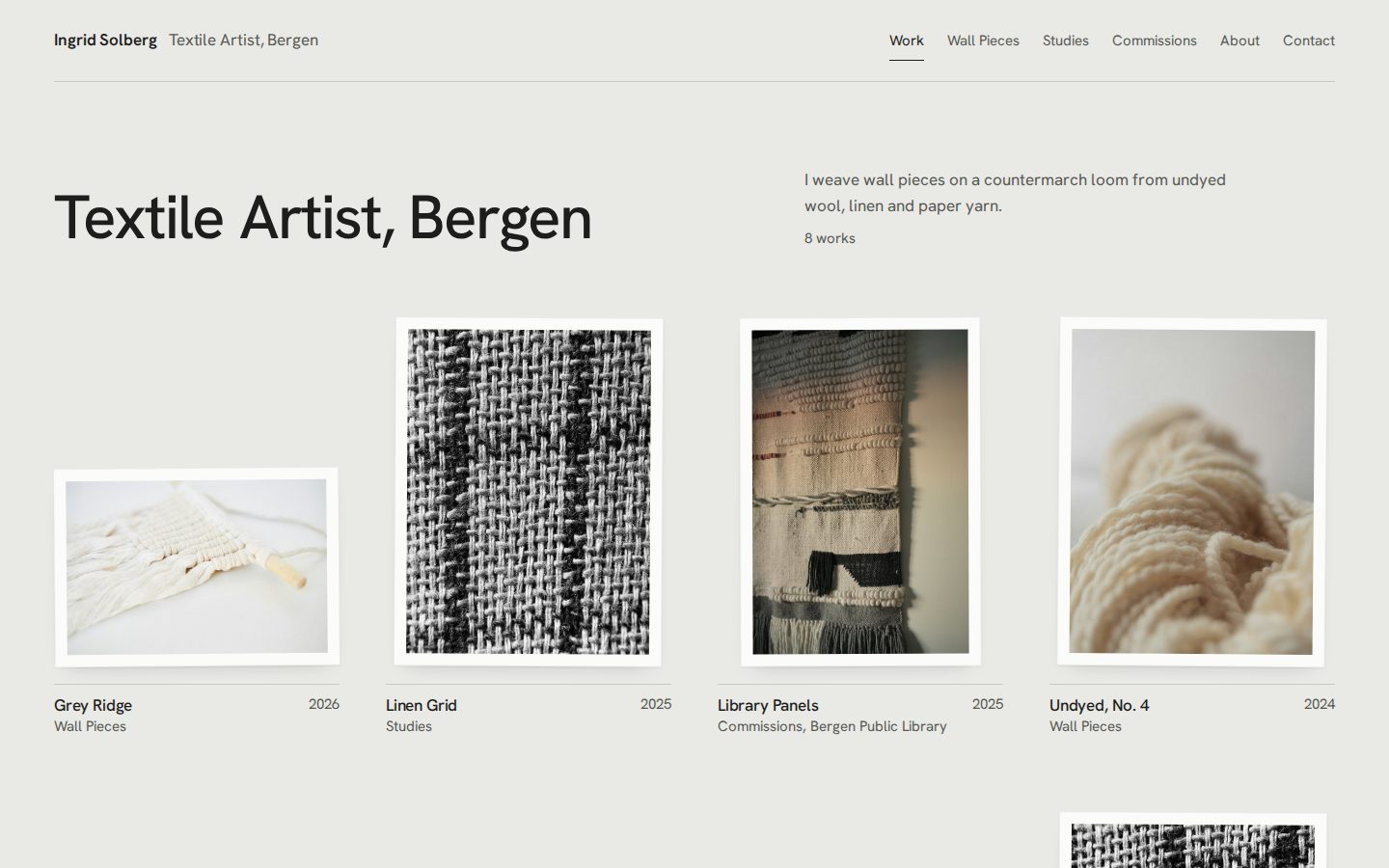Select the 2024 year beside Undyed, No. 4
1389x868 pixels.
point(1320,704)
